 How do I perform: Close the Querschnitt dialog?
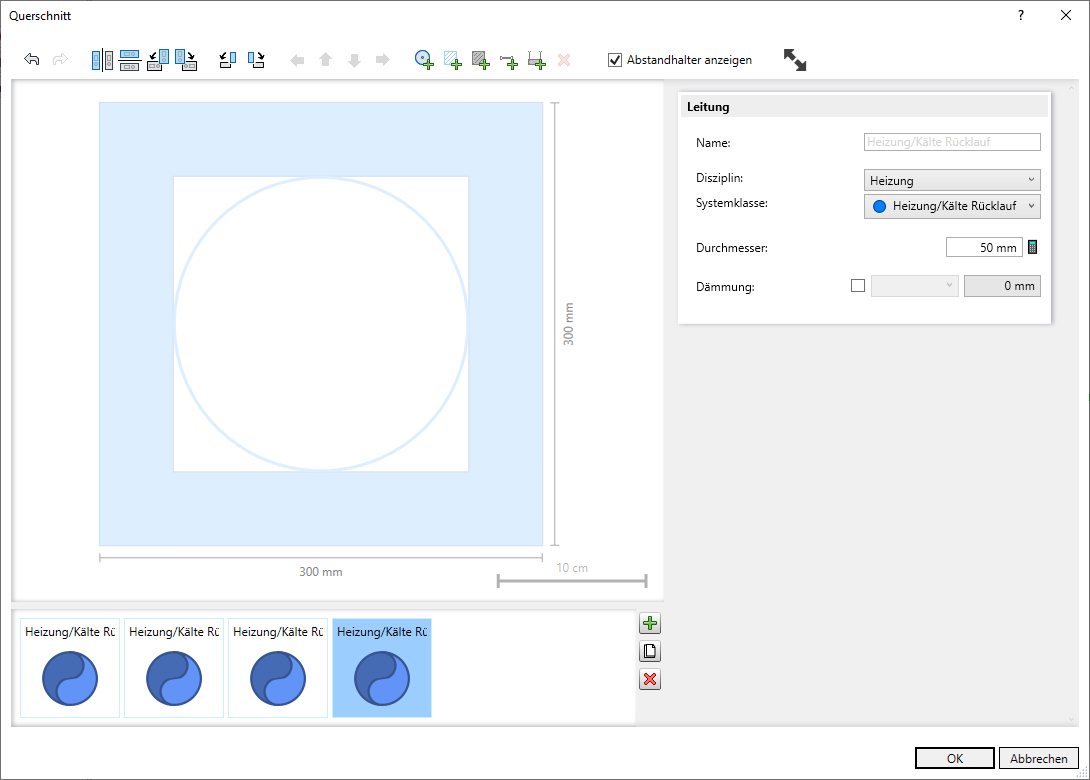tap(1066, 15)
